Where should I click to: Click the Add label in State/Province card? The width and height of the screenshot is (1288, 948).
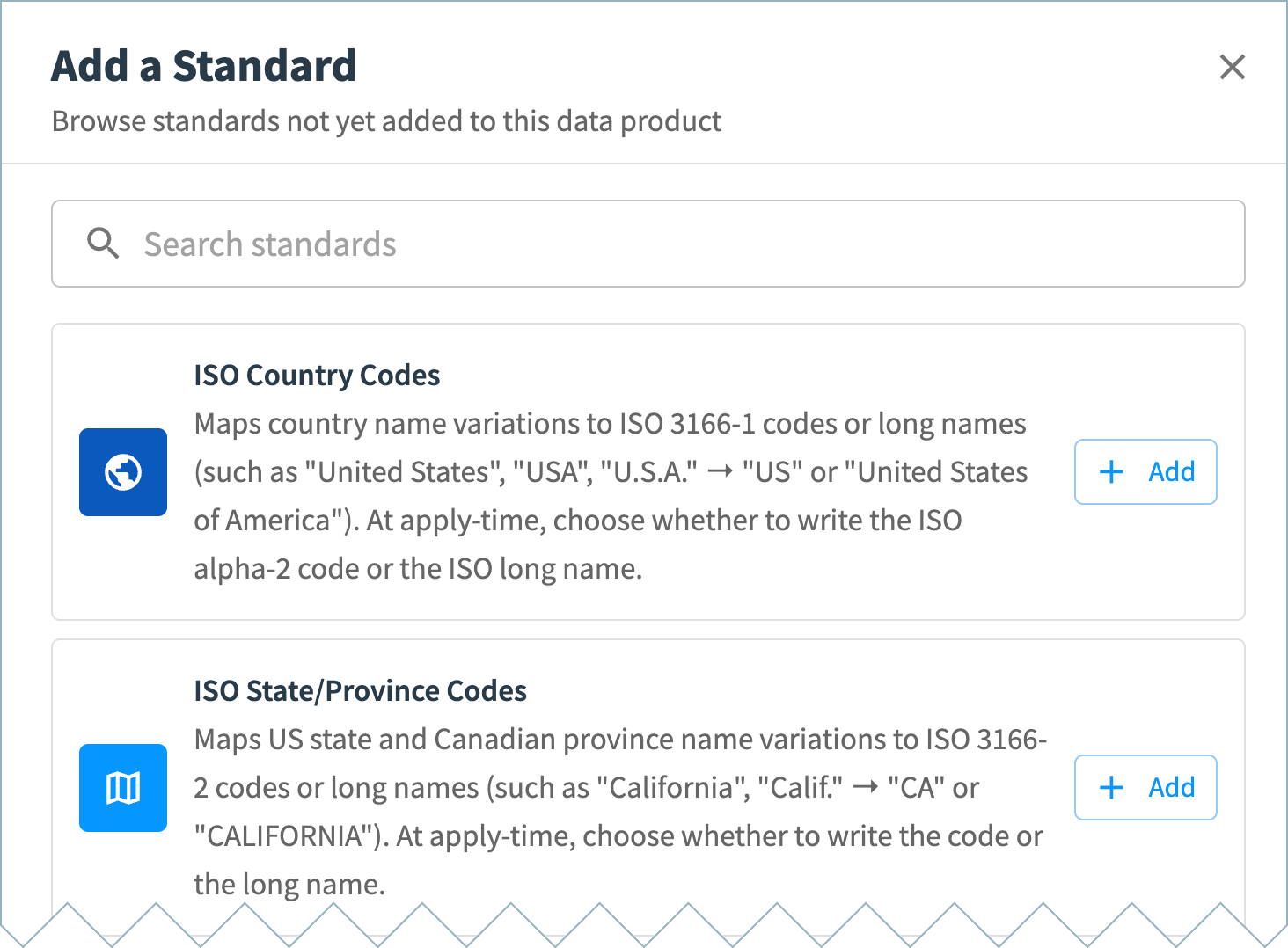(x=1172, y=788)
